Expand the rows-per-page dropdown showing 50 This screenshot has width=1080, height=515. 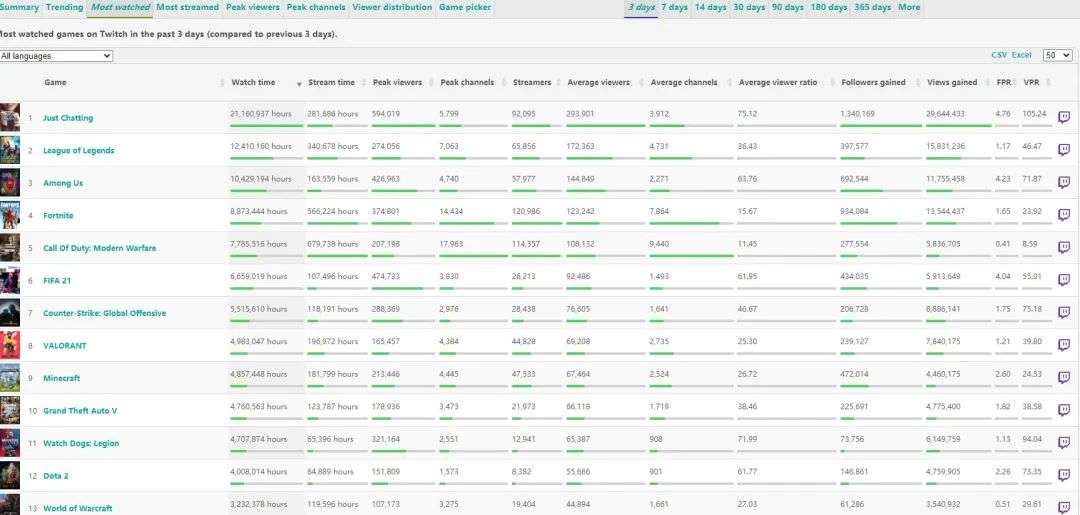[1056, 56]
